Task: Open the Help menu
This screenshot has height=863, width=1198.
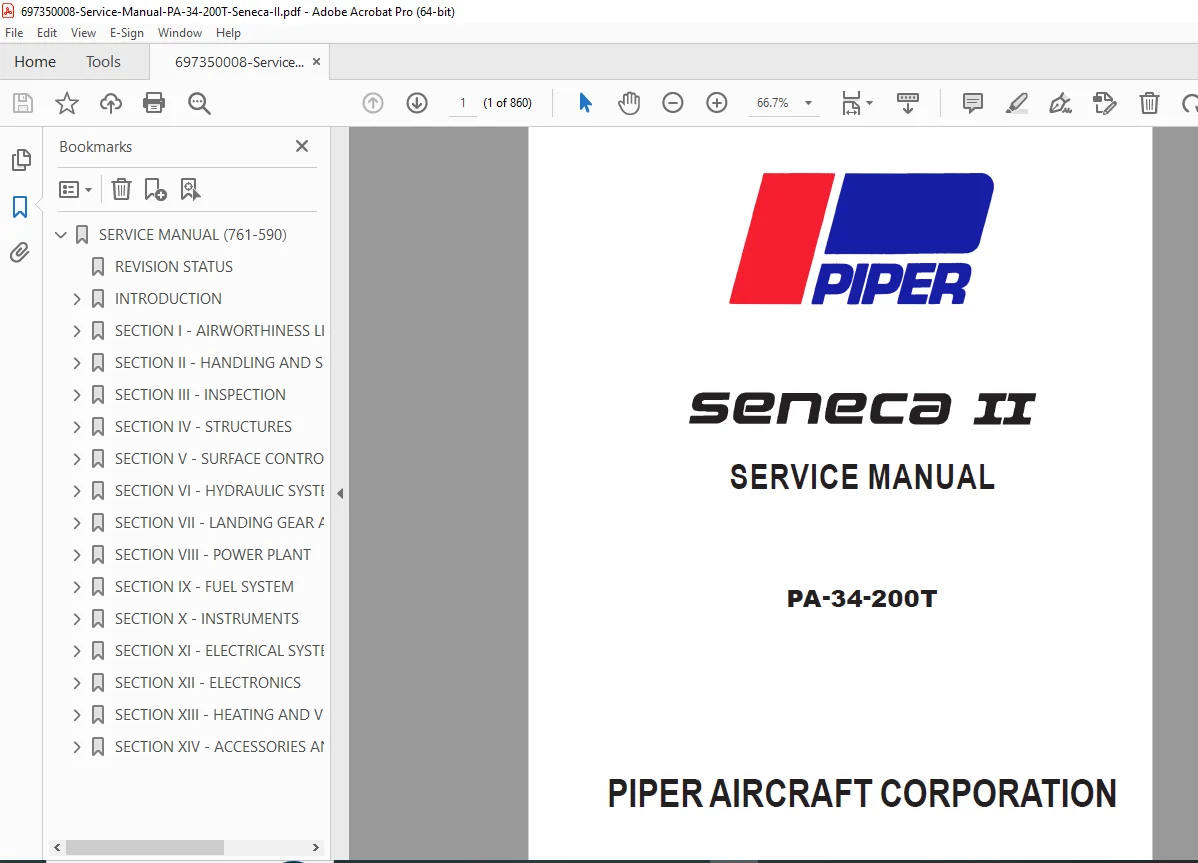Action: coord(228,33)
